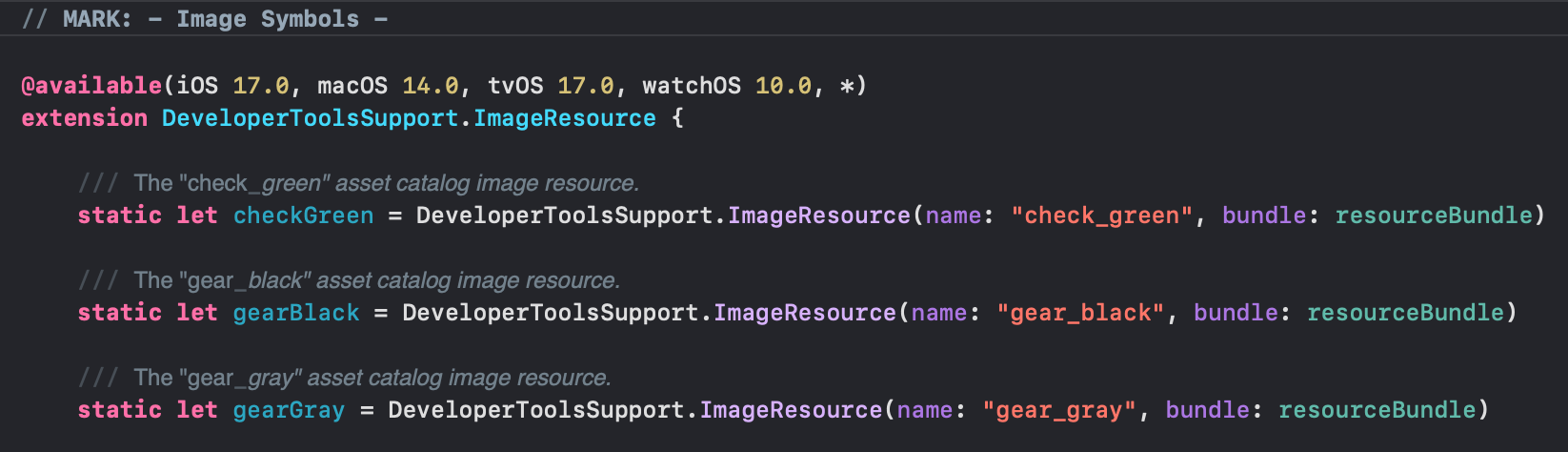Click 'resourceBundle' on the gearBlack line

(x=1405, y=313)
